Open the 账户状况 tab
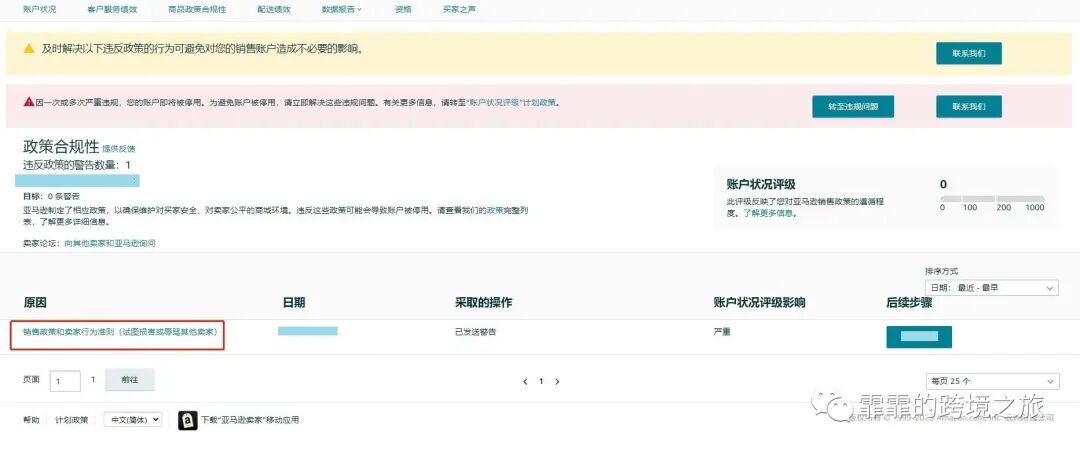The image size is (1080, 454). pyautogui.click(x=39, y=10)
